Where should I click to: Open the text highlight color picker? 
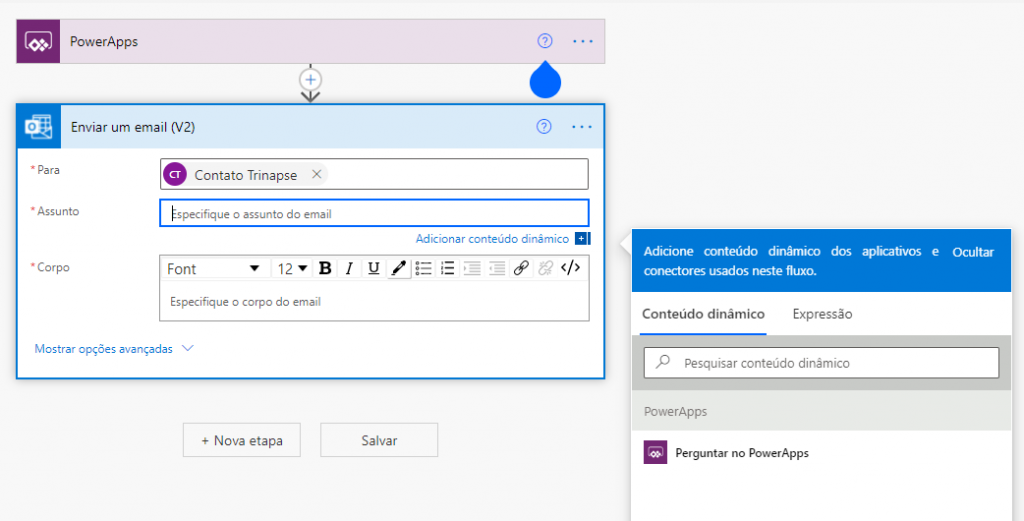click(x=398, y=268)
